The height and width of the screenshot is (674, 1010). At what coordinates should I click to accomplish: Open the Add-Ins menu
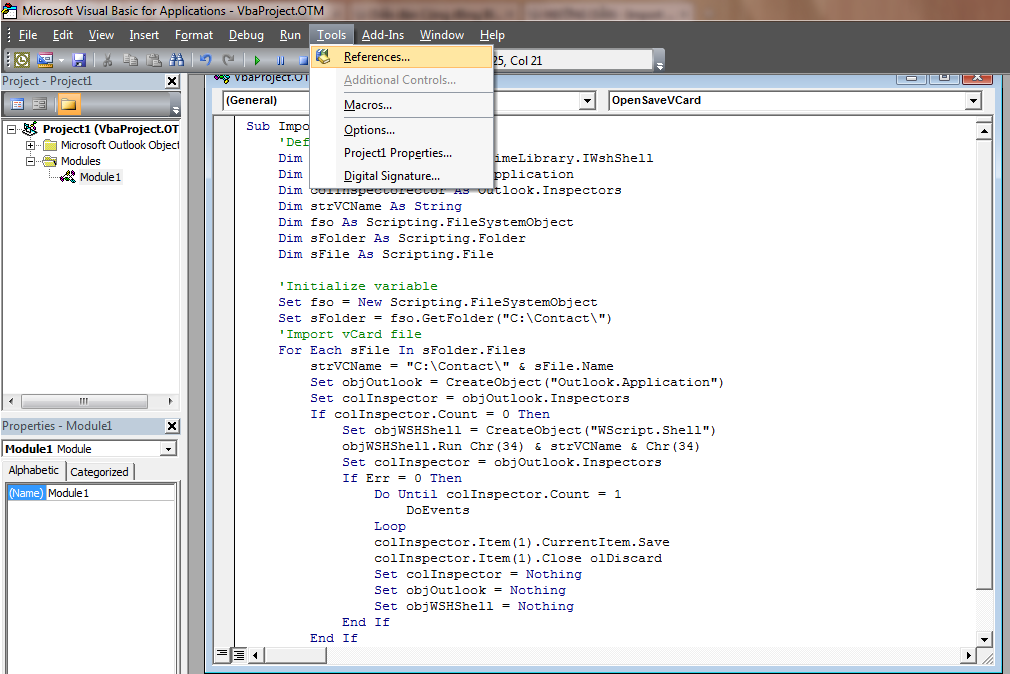tap(383, 35)
